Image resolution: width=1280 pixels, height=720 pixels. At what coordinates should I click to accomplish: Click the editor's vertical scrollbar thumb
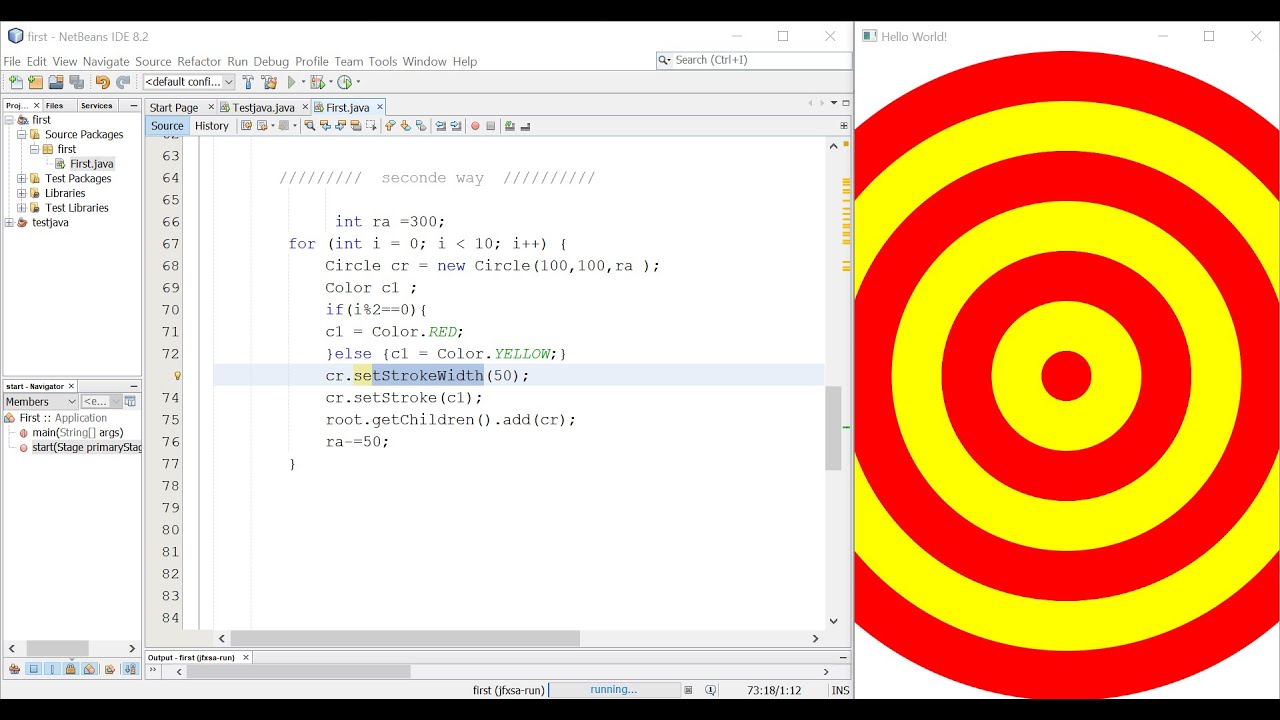pos(833,428)
